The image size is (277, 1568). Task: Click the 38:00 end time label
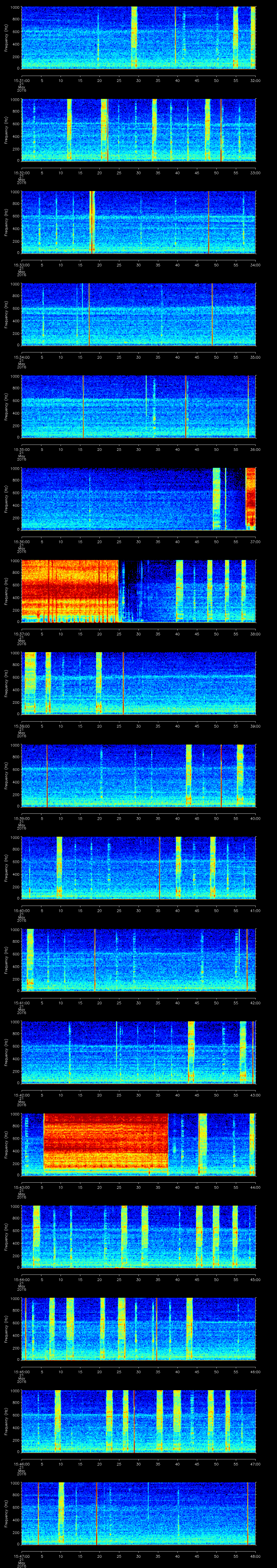click(255, 634)
